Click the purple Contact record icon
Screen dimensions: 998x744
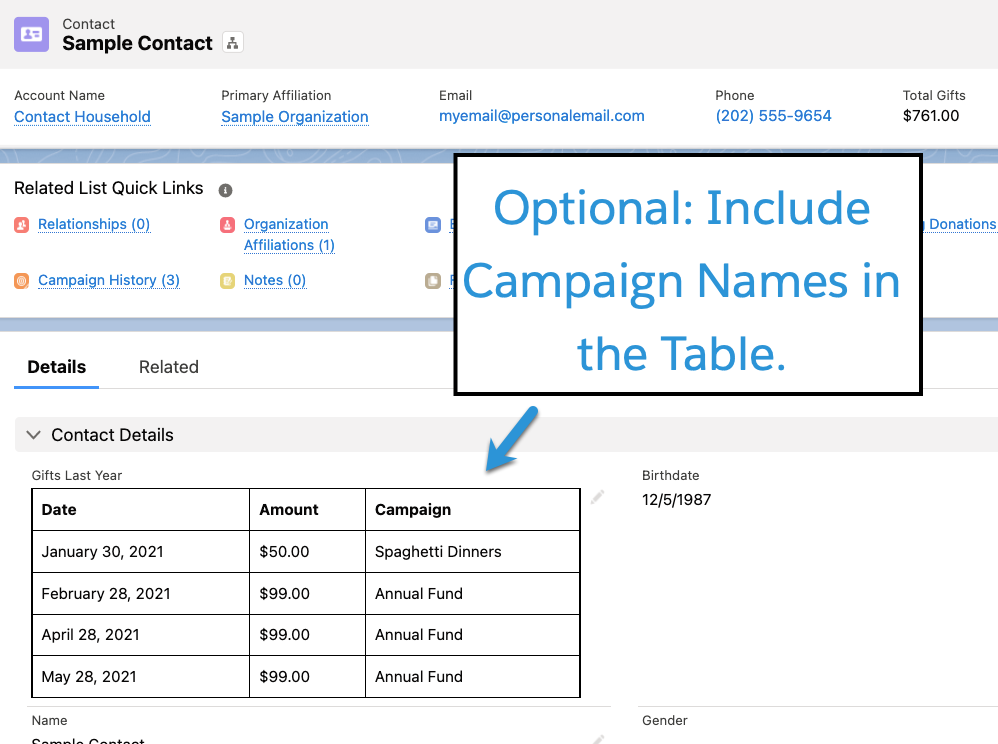31,34
